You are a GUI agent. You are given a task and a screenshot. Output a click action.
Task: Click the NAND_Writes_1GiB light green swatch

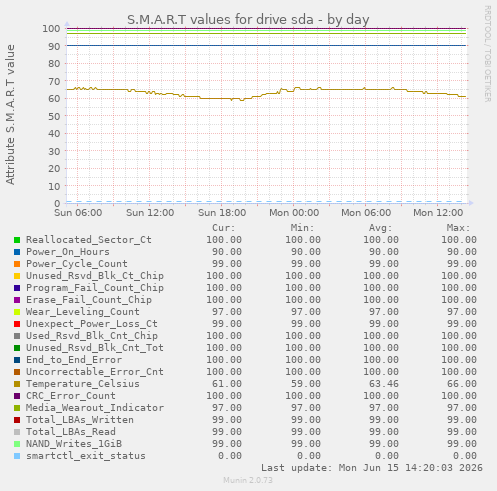pos(17,444)
